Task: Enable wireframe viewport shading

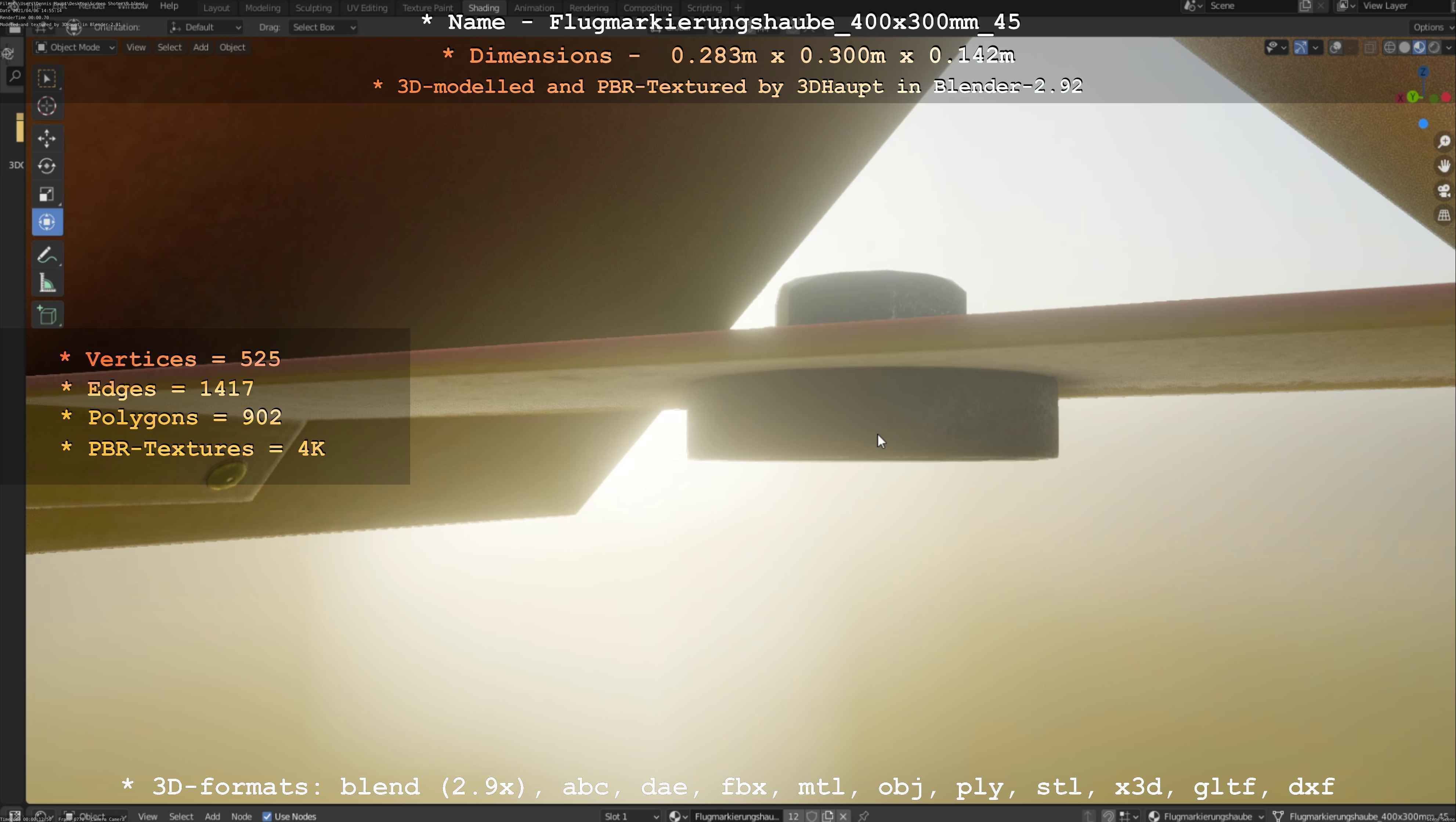Action: [1390, 47]
